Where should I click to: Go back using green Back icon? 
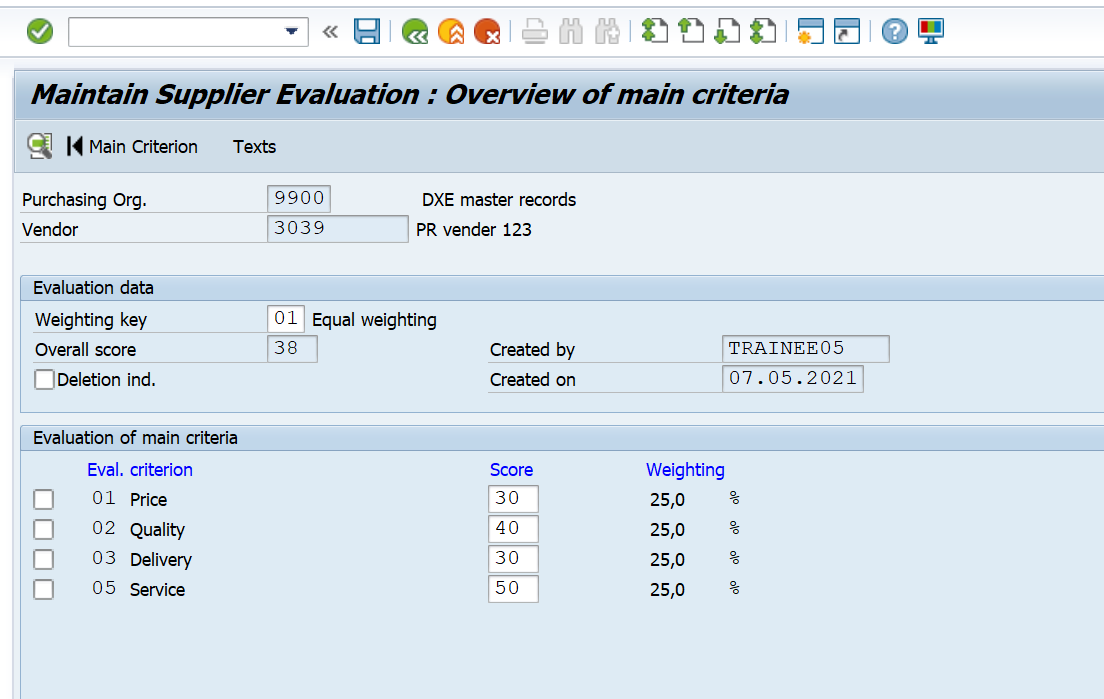pyautogui.click(x=415, y=32)
